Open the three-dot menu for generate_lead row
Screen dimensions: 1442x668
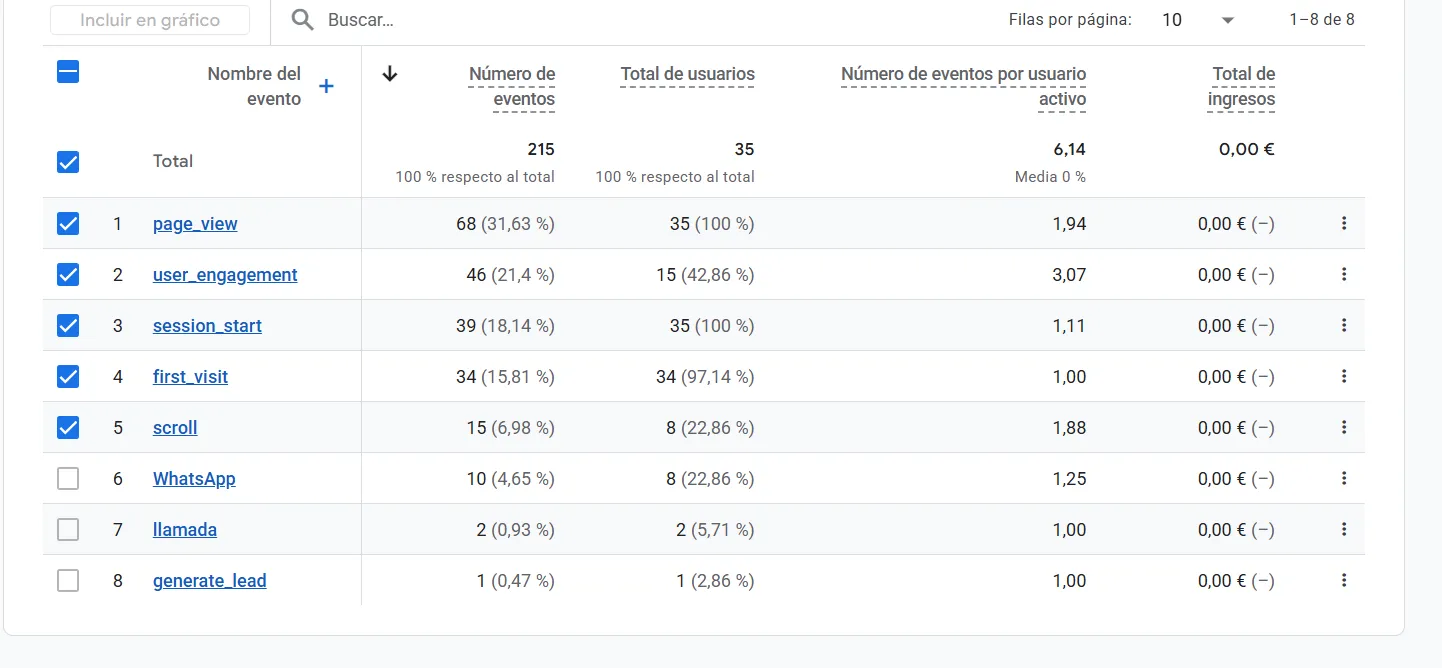click(1344, 580)
